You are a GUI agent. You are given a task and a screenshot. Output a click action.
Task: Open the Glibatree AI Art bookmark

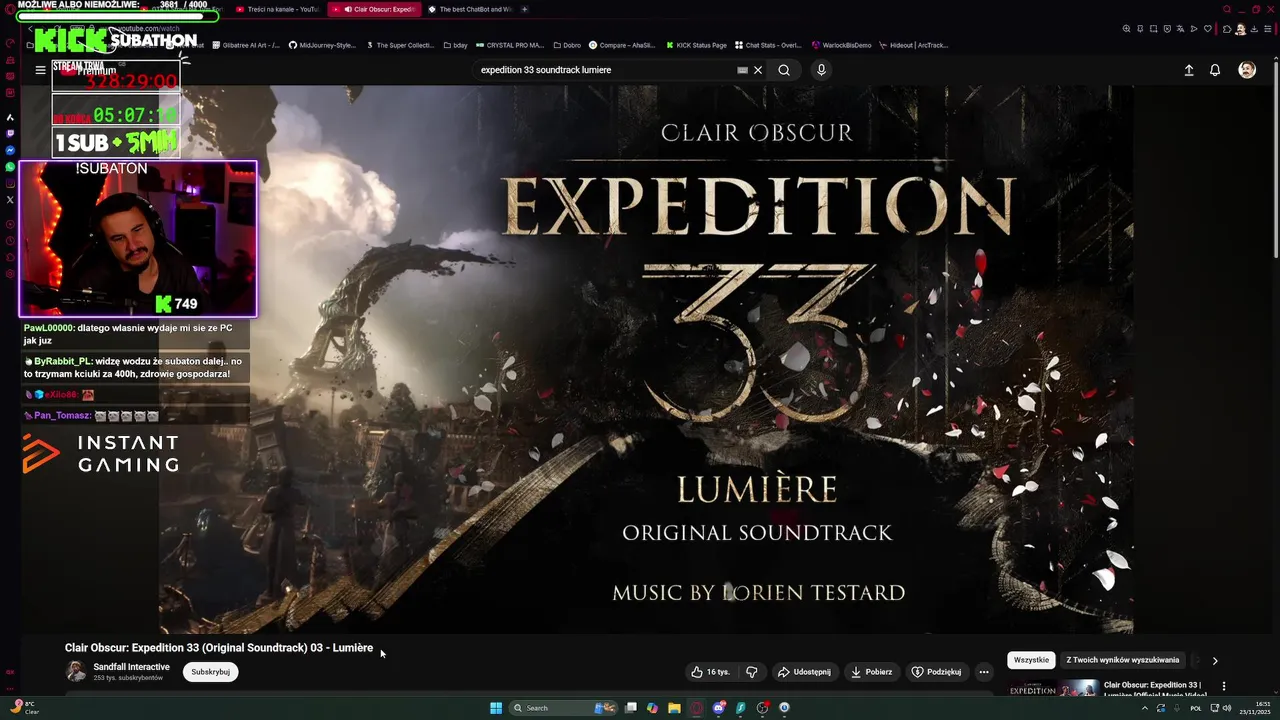(x=246, y=45)
